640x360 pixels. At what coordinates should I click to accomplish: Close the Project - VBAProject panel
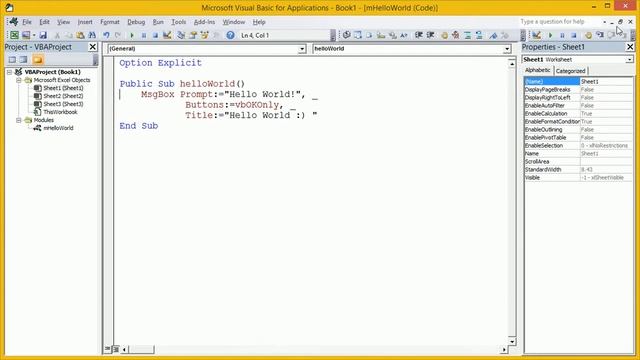point(93,47)
